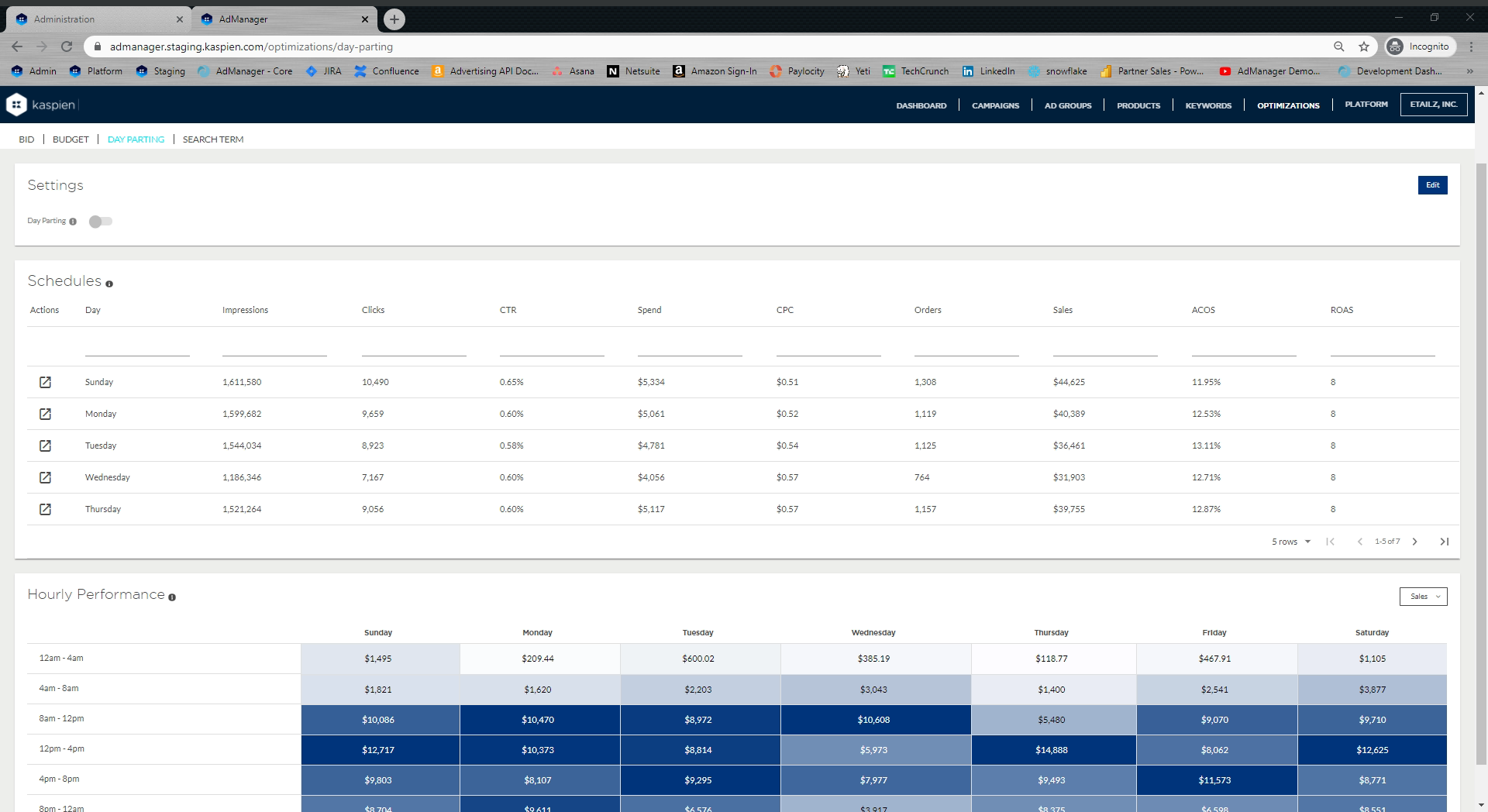Open Chrome menu three dots

click(x=1471, y=46)
